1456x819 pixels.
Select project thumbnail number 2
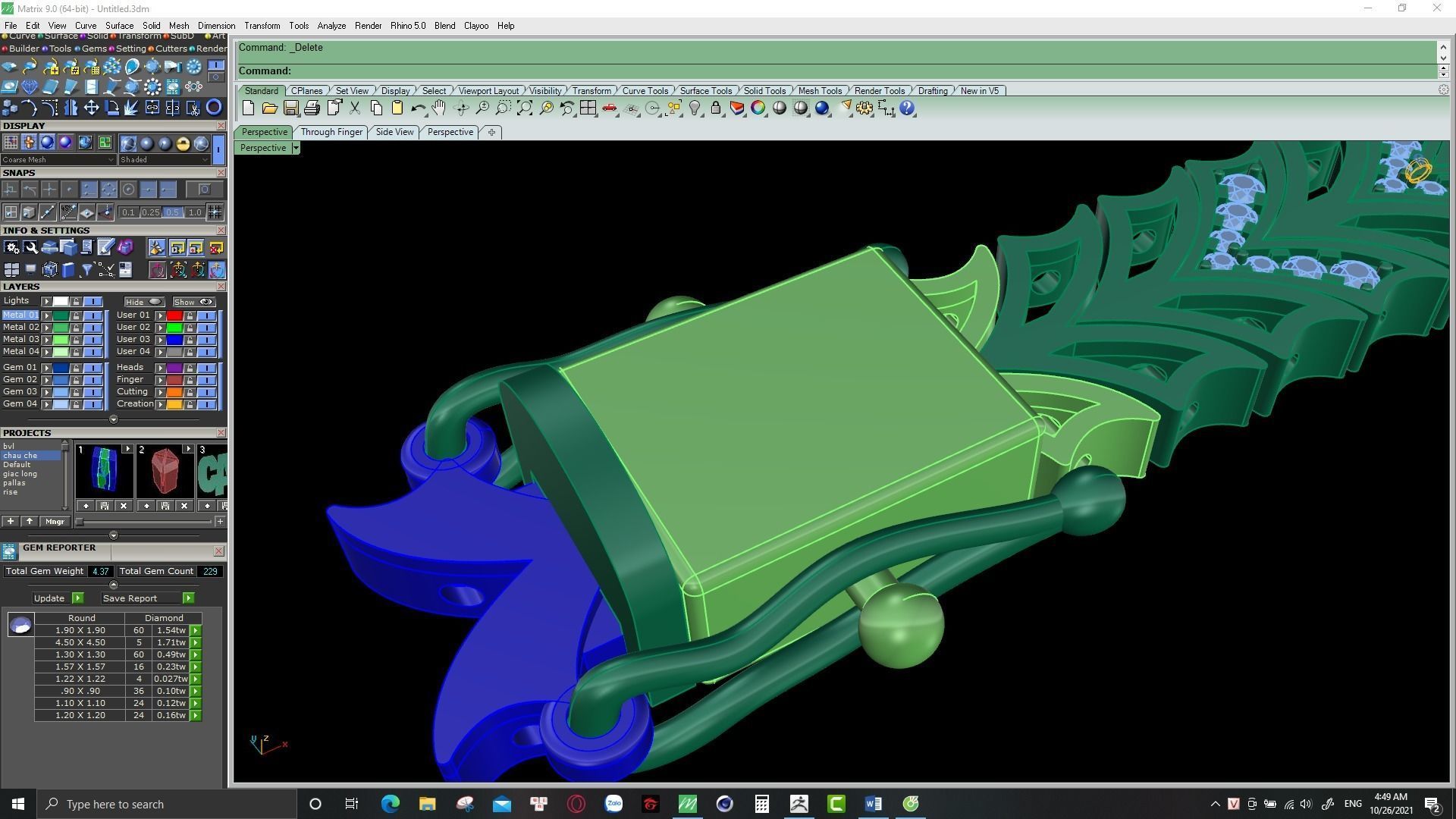point(165,471)
